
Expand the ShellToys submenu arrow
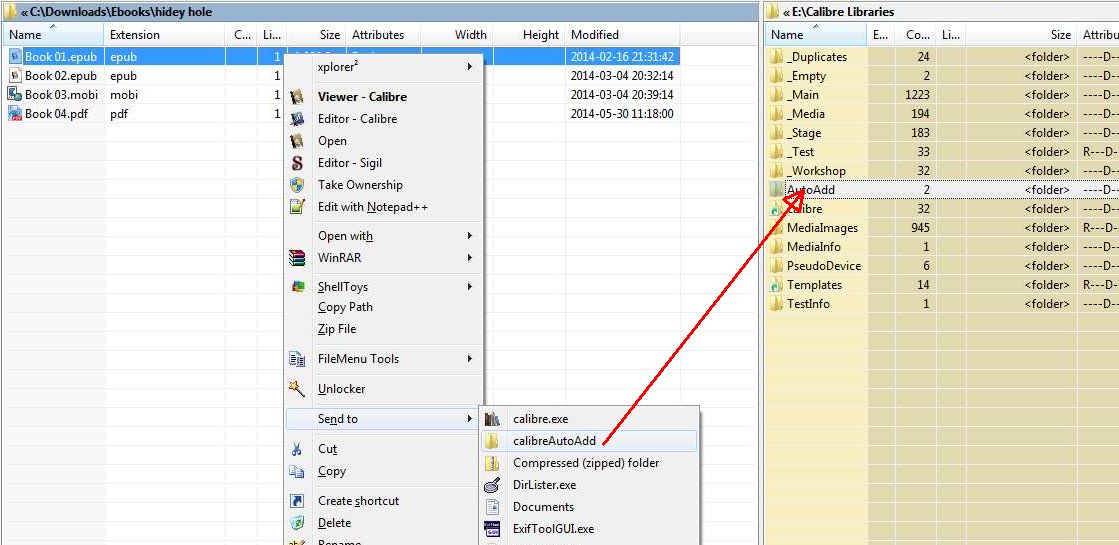coord(470,287)
